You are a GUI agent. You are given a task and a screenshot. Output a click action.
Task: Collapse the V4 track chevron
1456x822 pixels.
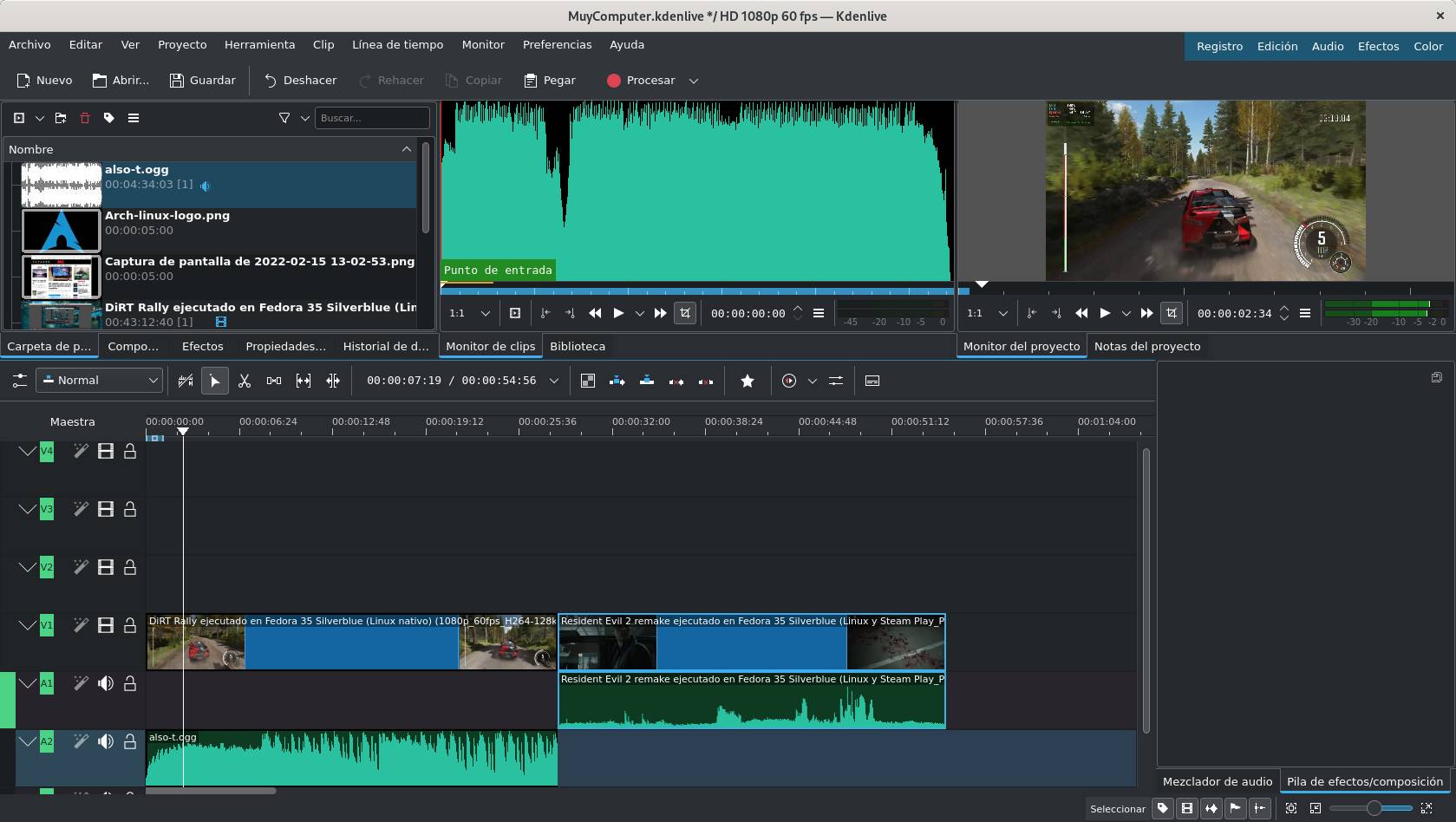coord(28,451)
